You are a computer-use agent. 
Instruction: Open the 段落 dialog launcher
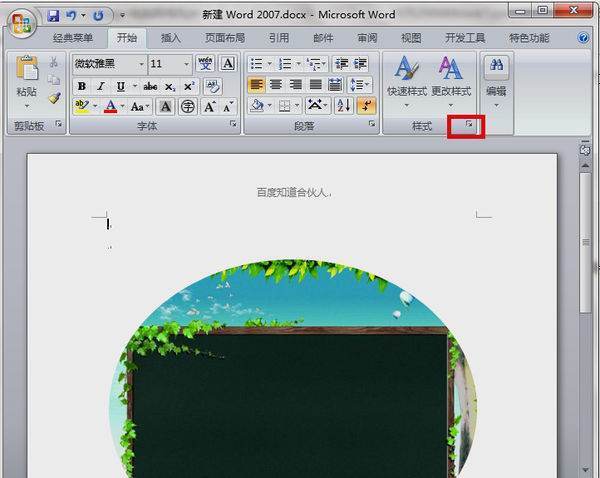pyautogui.click(x=372, y=124)
